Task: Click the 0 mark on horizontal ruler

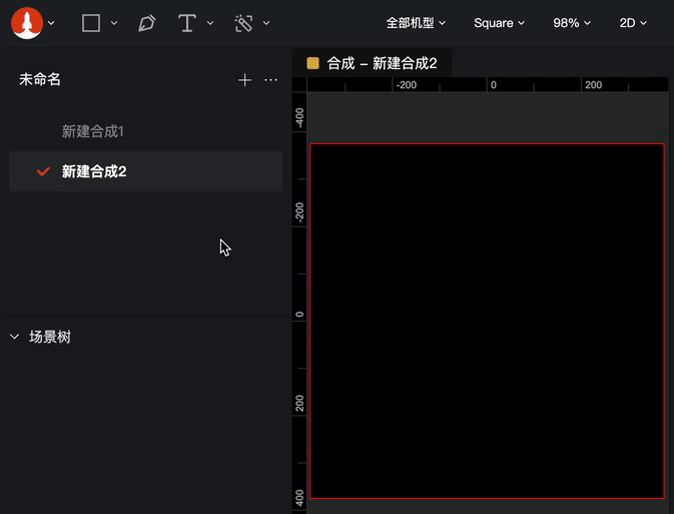Action: 493,85
